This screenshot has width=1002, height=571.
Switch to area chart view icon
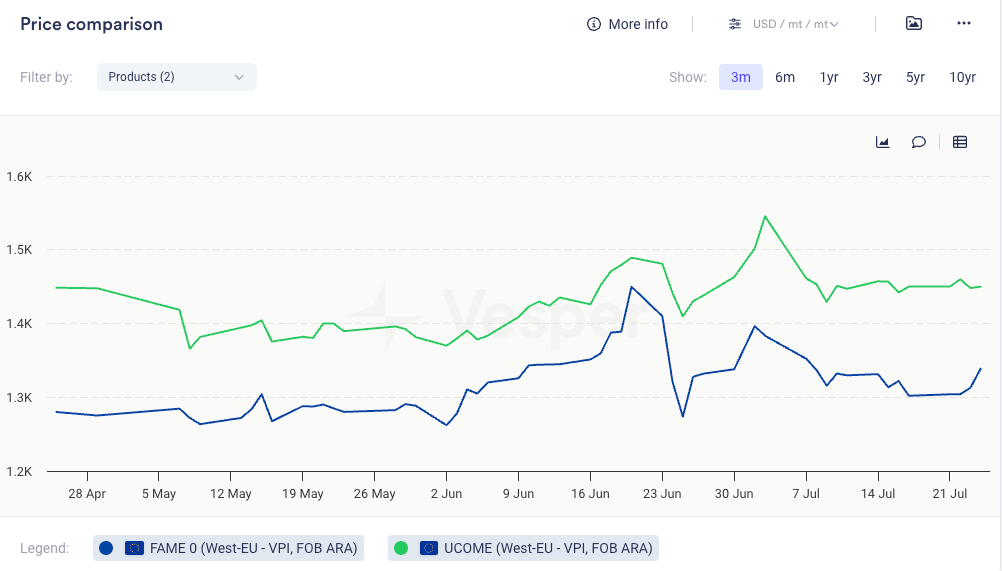[x=883, y=142]
